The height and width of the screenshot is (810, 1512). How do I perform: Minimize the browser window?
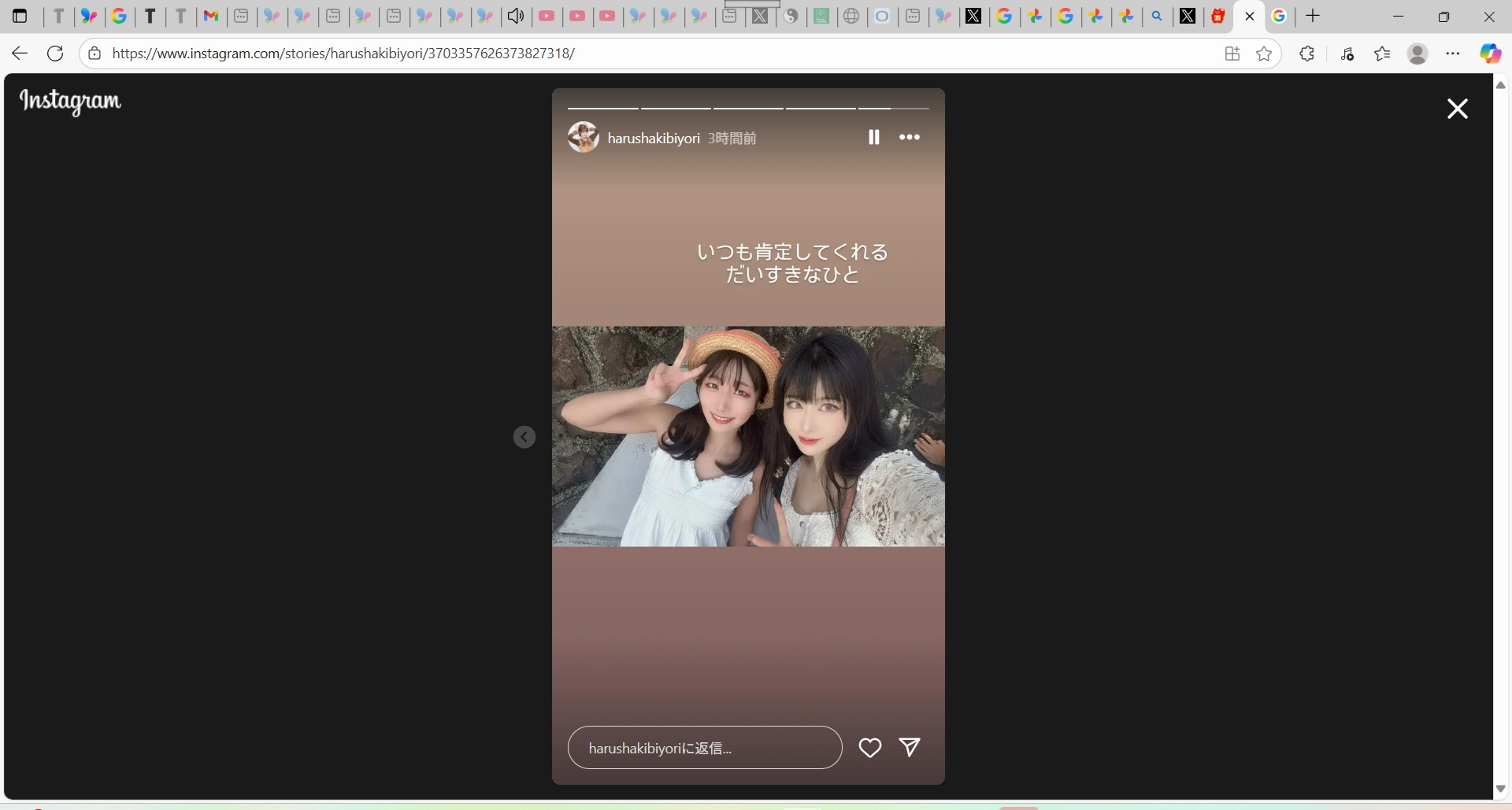tap(1399, 16)
